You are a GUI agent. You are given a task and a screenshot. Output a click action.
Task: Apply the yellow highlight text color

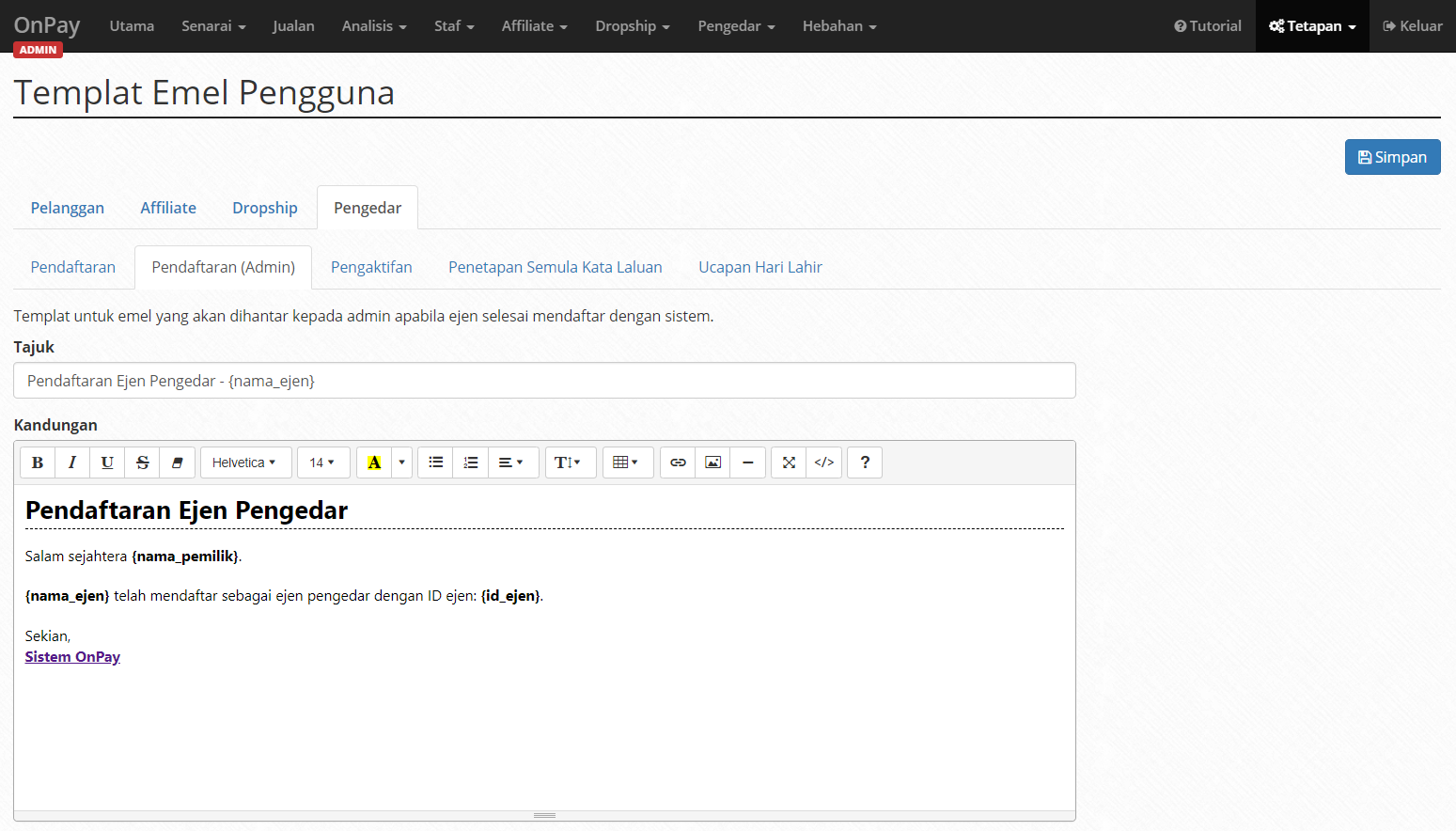coord(374,463)
